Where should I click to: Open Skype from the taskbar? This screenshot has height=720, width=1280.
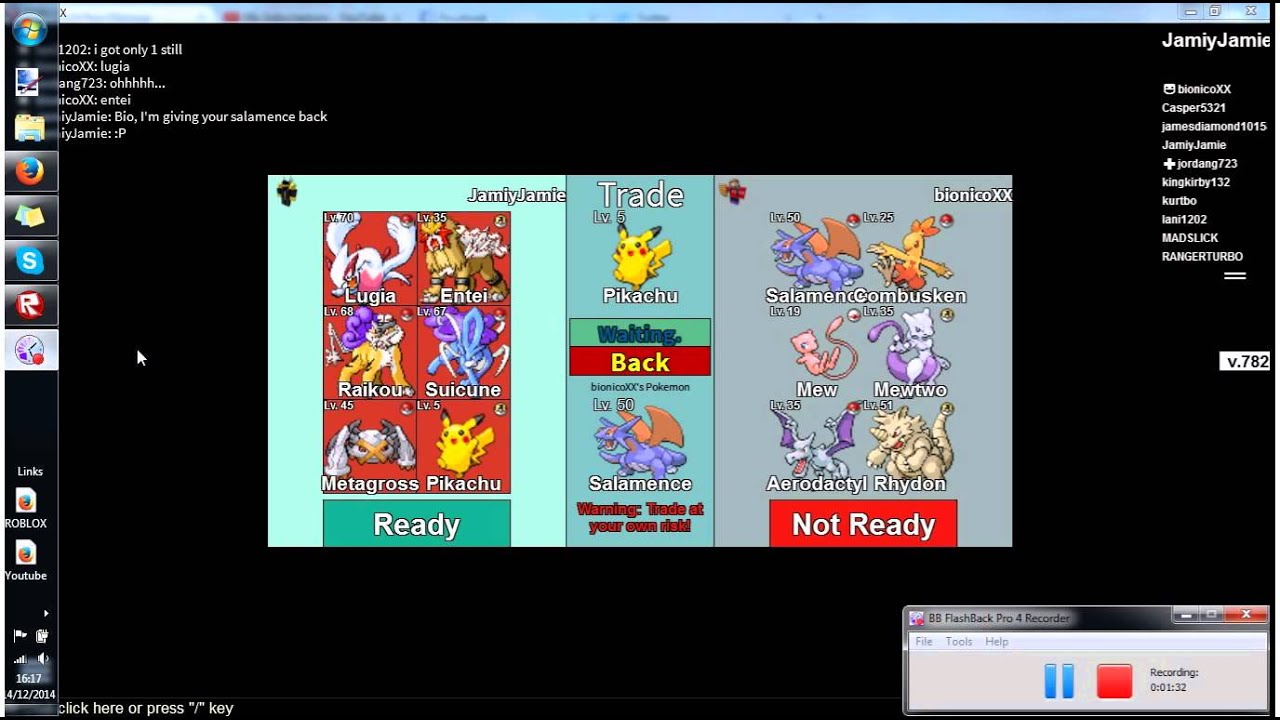point(30,262)
